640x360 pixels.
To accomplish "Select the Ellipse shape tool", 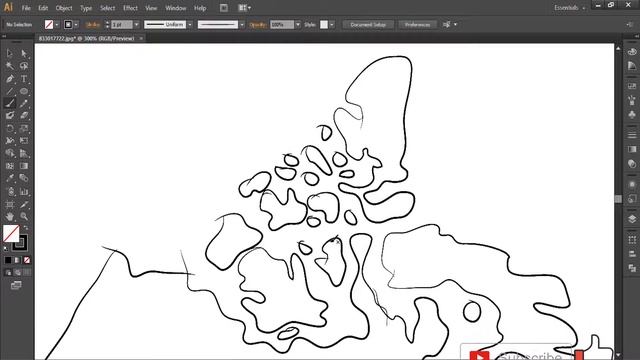I will click(x=24, y=91).
